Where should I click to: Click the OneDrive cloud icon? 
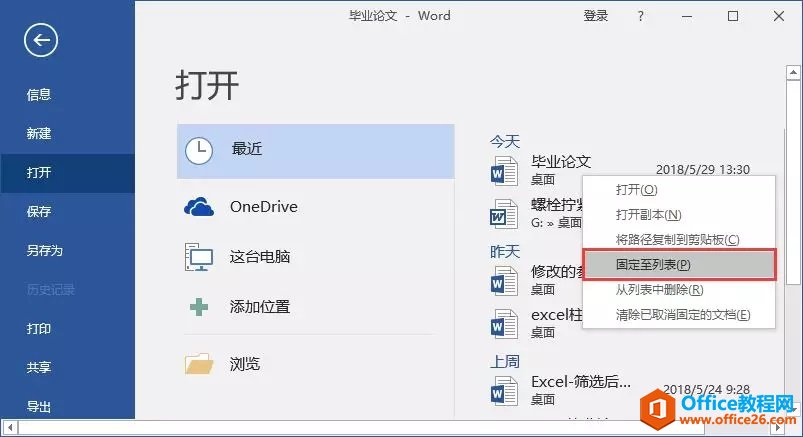tap(199, 206)
